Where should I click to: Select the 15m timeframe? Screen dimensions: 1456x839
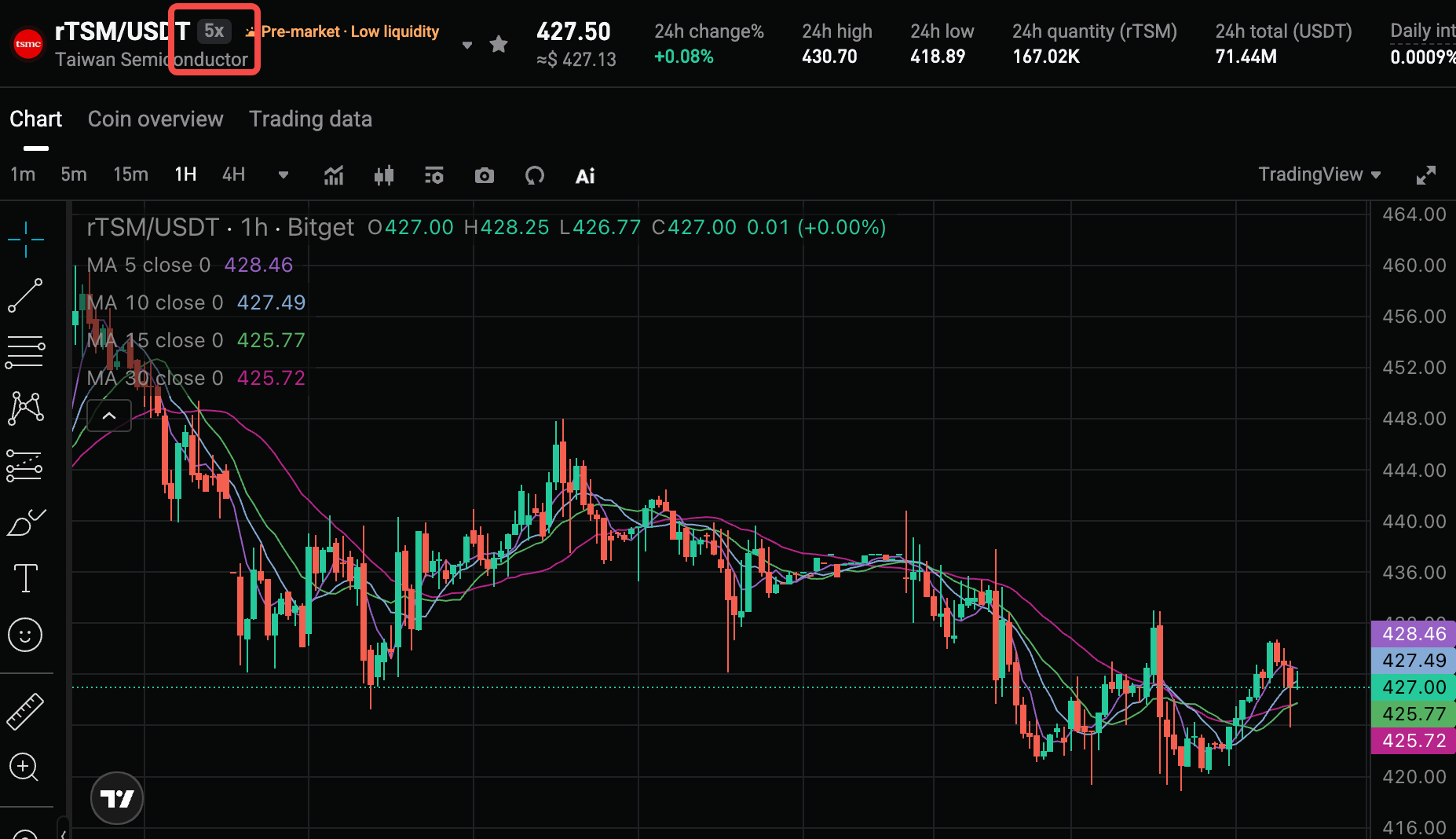click(130, 174)
